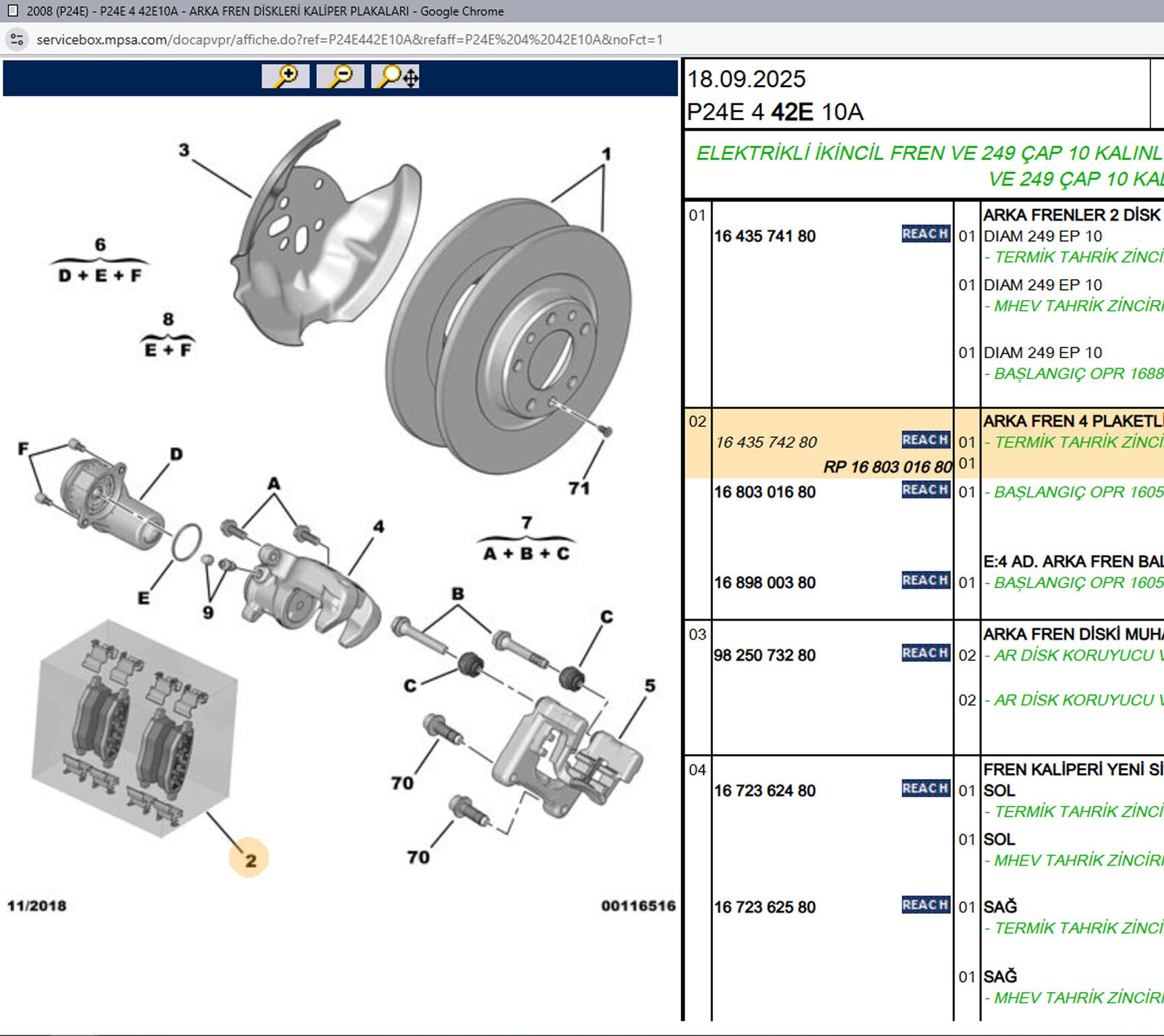Open site information icon in address bar
This screenshot has height=1036, width=1164.
(17, 40)
